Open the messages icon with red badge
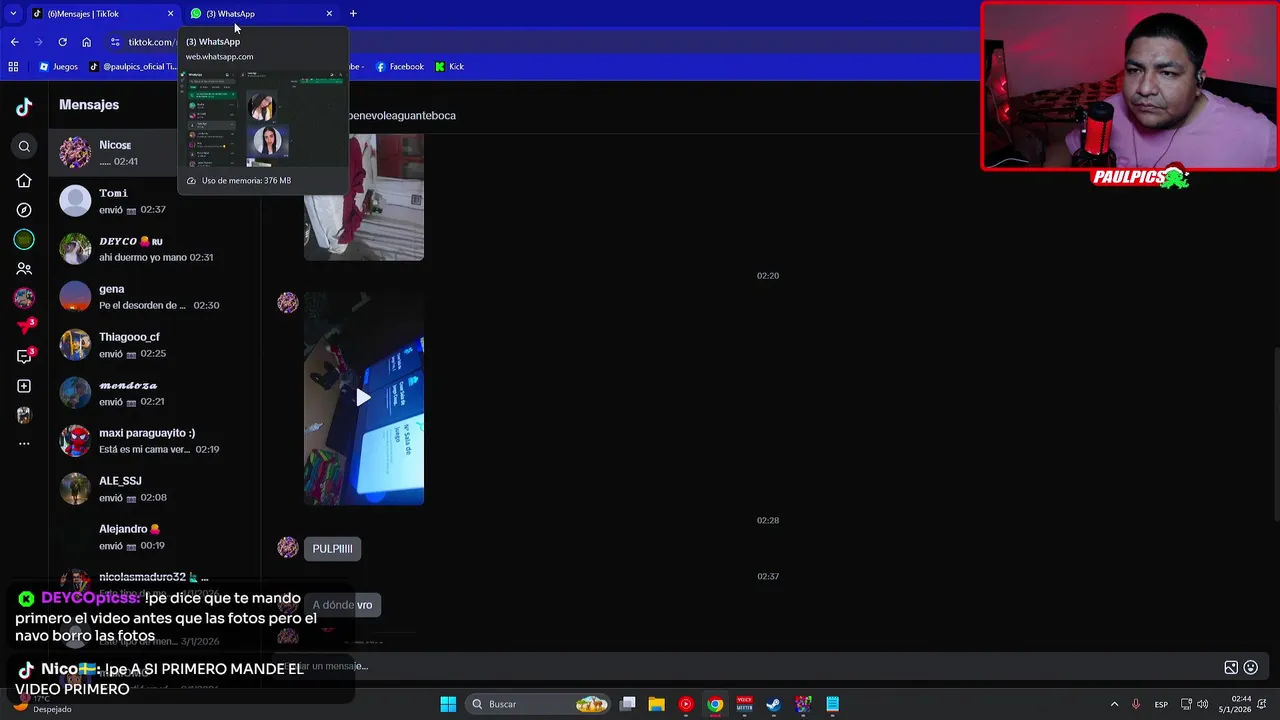Image resolution: width=1280 pixels, height=720 pixels. click(26, 327)
